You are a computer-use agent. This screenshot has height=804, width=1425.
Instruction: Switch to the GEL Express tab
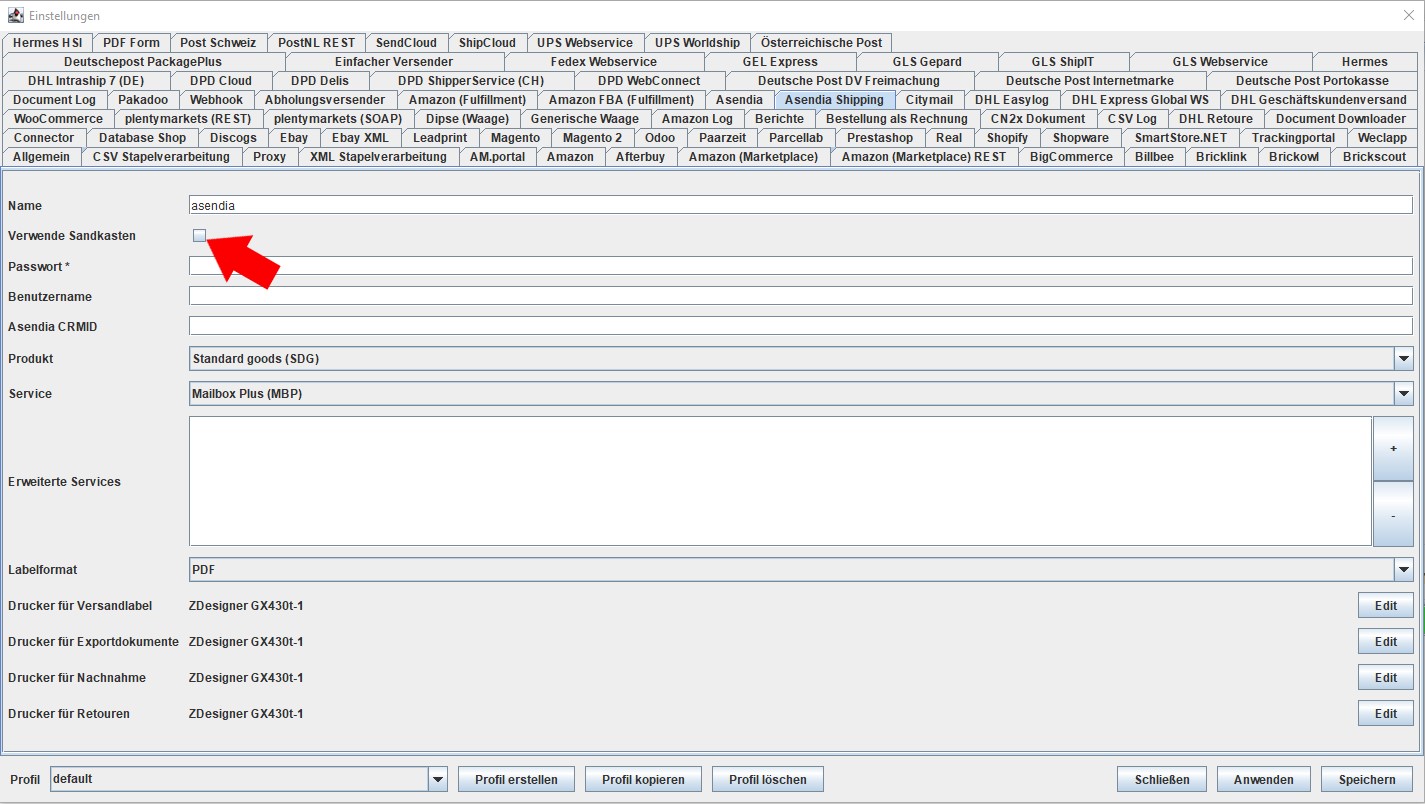pyautogui.click(x=780, y=62)
